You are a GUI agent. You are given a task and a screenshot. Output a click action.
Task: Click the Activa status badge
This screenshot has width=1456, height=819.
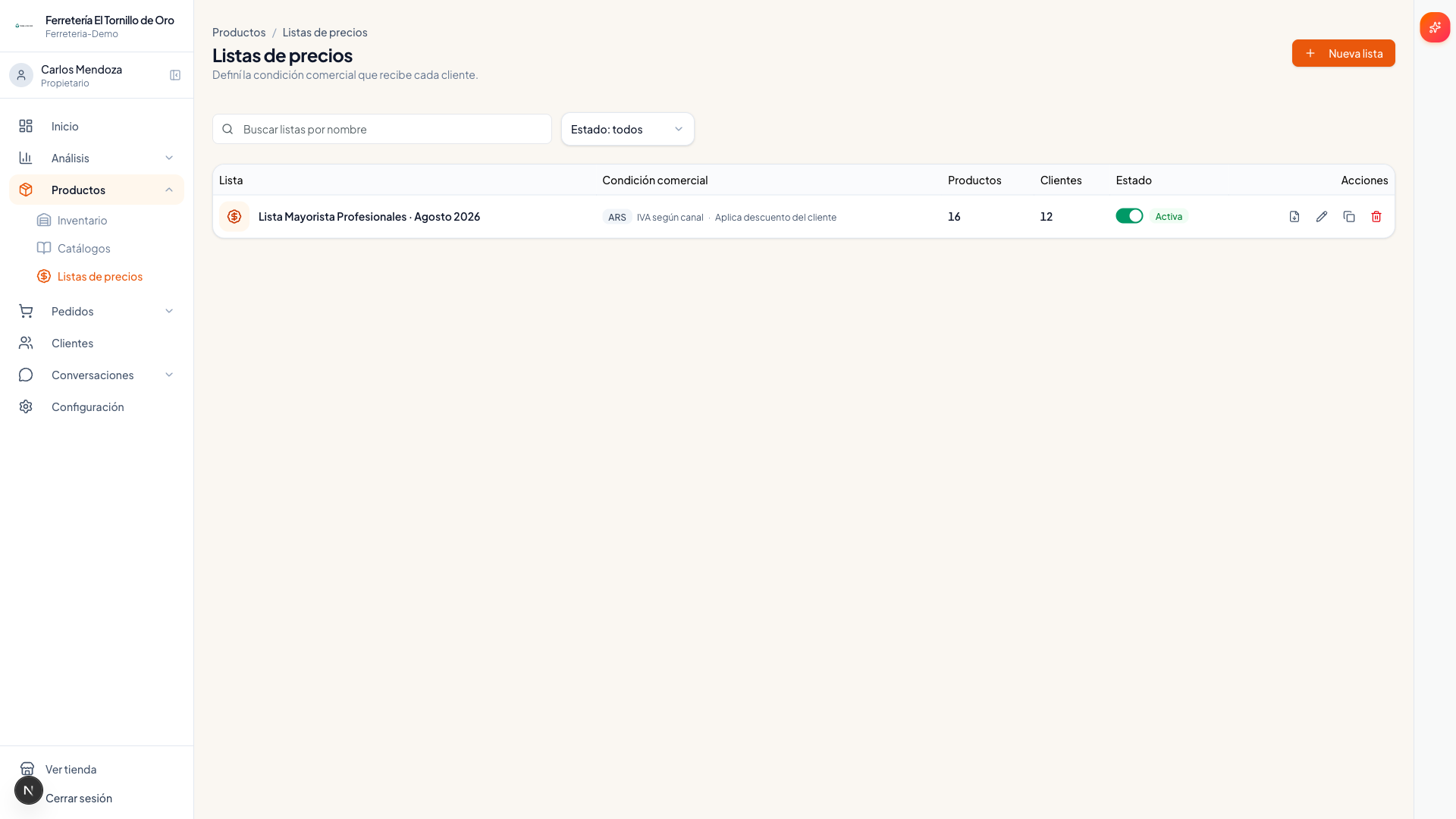click(x=1169, y=217)
